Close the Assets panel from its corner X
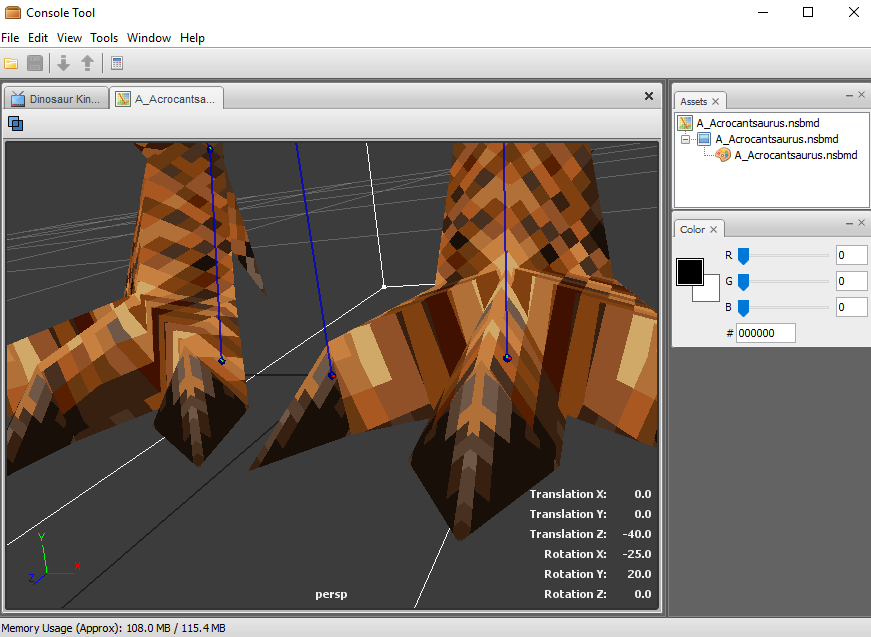 [862, 95]
